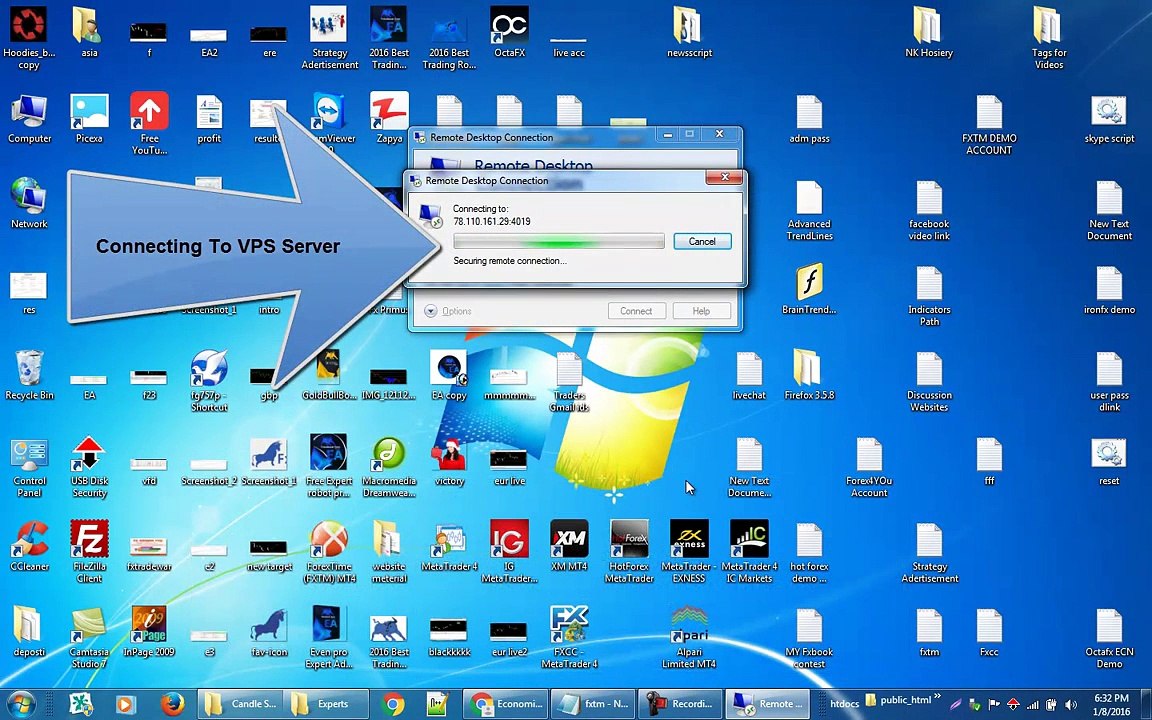Click the taskbar clock showing 6:32 PM

click(x=1111, y=704)
